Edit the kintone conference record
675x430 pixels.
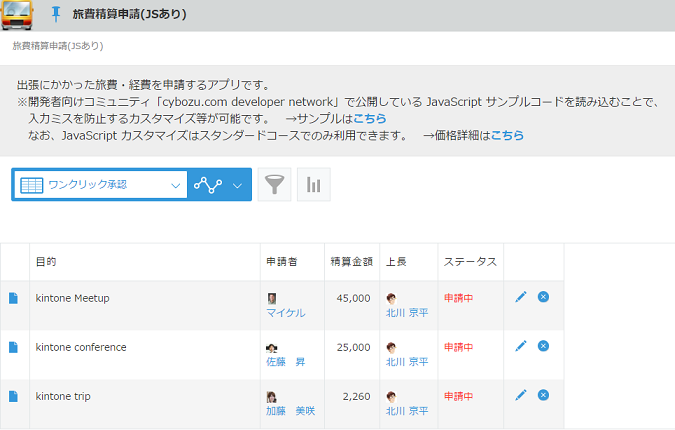(x=521, y=346)
